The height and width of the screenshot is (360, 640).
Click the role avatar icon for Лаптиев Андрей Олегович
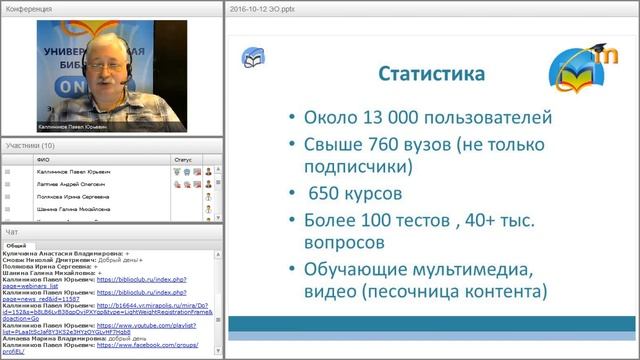coord(209,184)
